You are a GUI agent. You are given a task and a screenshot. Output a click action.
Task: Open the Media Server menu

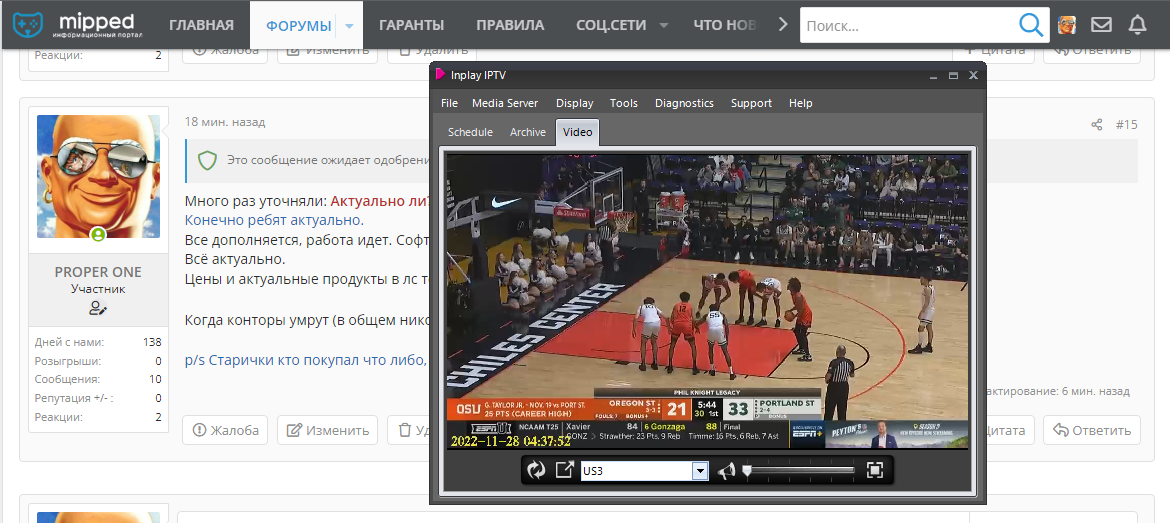tap(505, 103)
